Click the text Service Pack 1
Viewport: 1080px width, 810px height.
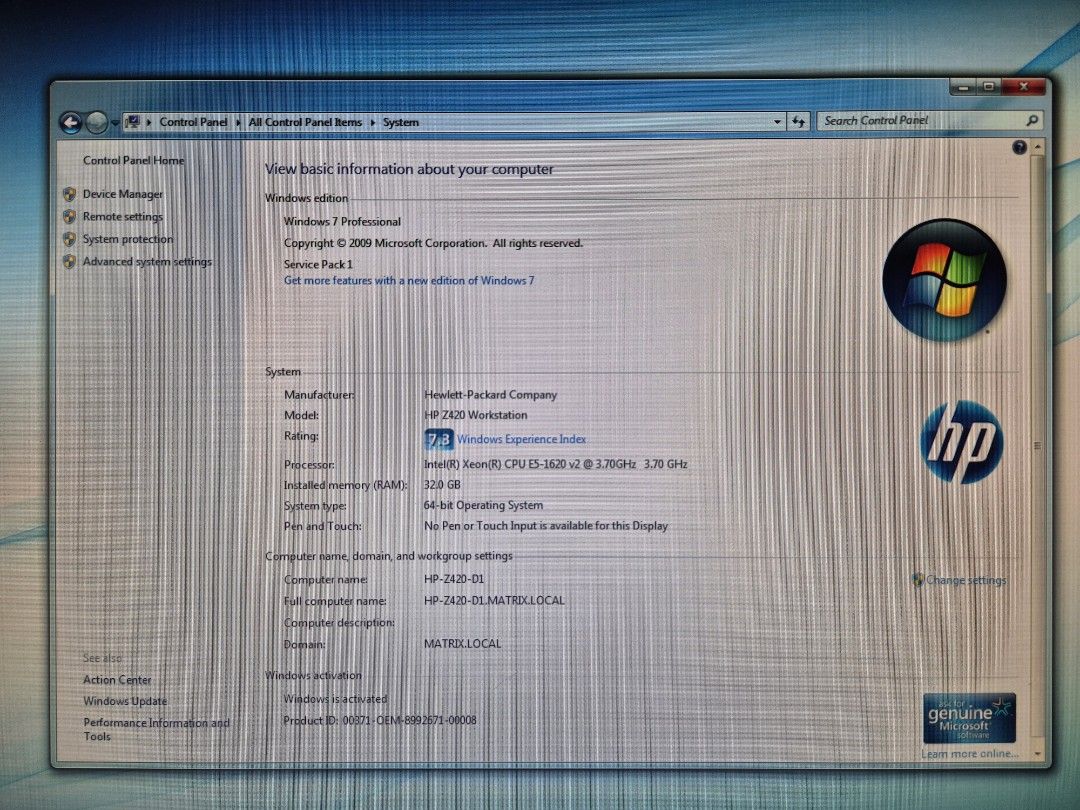318,264
